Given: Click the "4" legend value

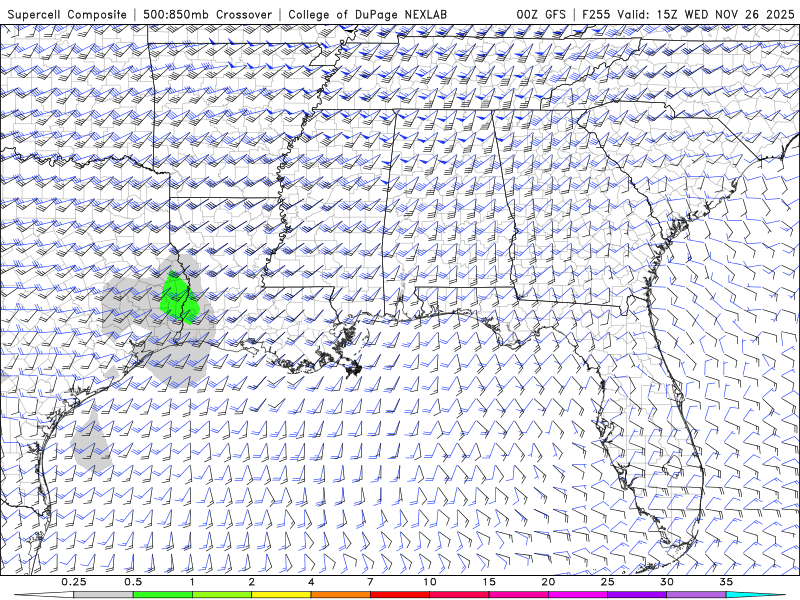Looking at the screenshot, I should click(x=311, y=582).
